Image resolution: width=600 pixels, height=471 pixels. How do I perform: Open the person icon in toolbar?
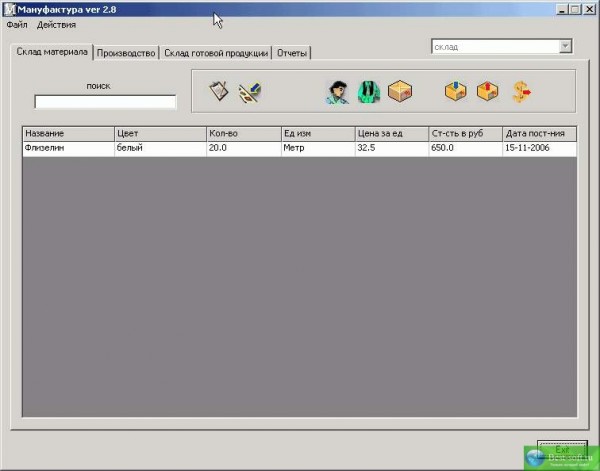click(337, 92)
